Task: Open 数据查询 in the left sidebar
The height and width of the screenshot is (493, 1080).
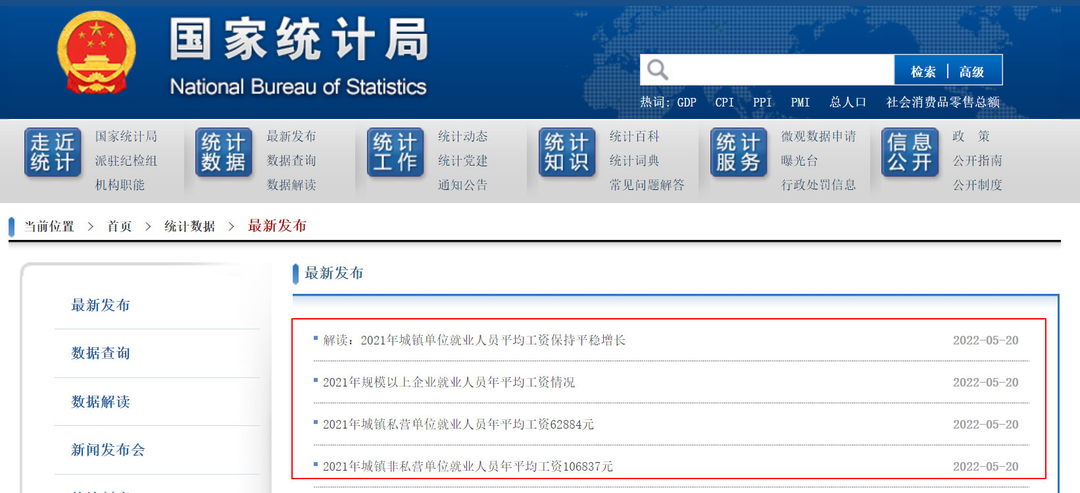Action: (101, 353)
